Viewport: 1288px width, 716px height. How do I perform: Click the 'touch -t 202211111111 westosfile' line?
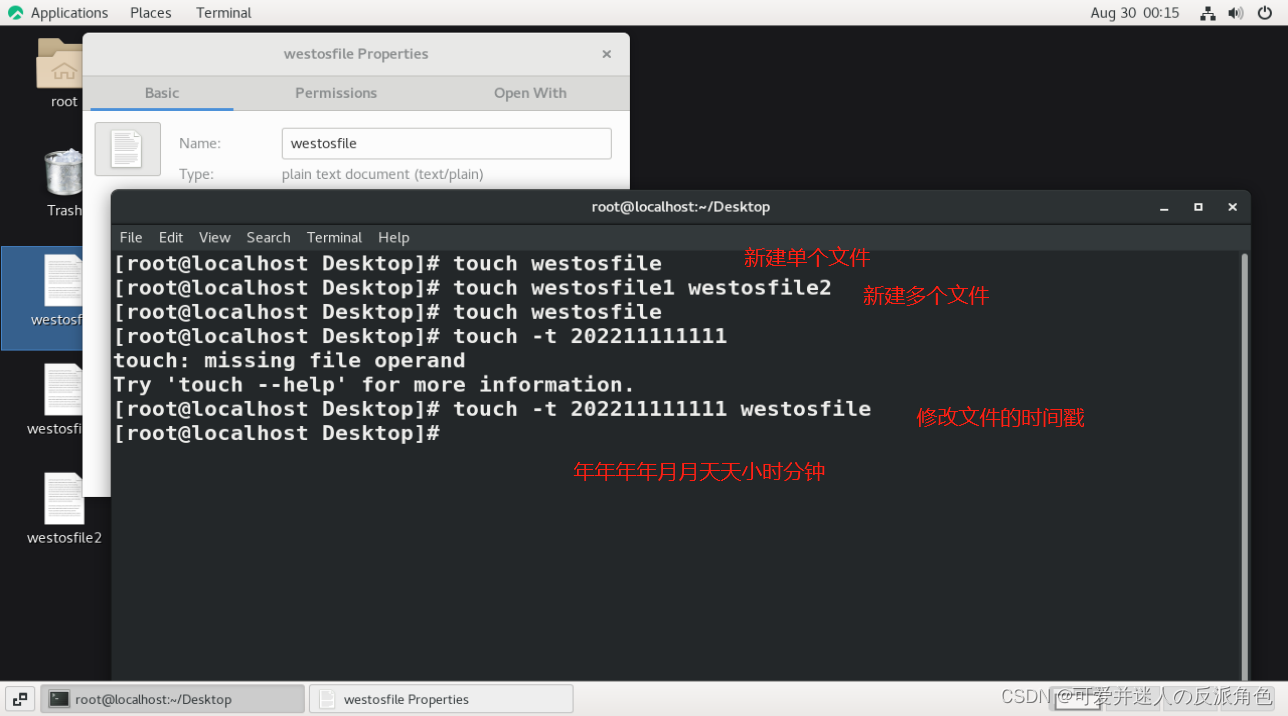pyautogui.click(x=492, y=409)
